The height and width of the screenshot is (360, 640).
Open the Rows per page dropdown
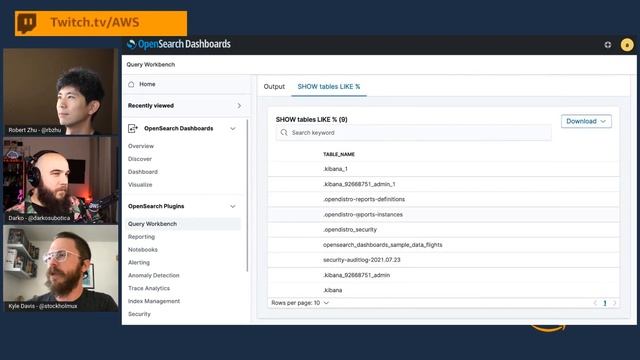pyautogui.click(x=300, y=303)
